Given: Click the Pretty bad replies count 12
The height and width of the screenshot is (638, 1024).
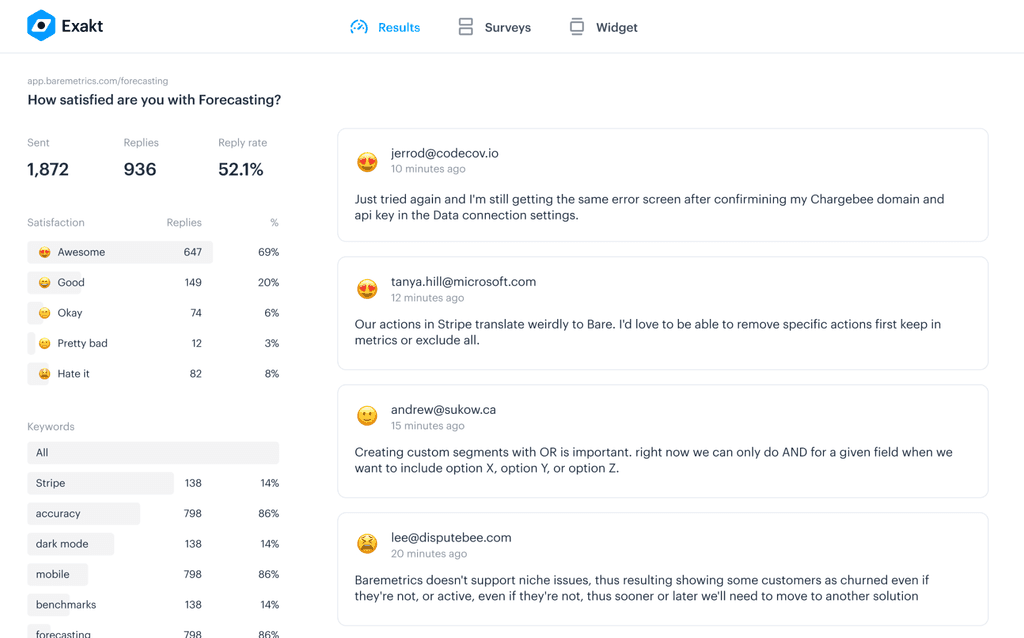Looking at the screenshot, I should [x=197, y=343].
